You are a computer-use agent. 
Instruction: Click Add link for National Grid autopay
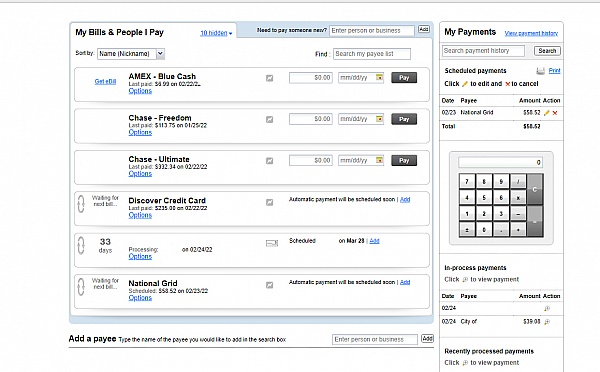click(x=405, y=282)
